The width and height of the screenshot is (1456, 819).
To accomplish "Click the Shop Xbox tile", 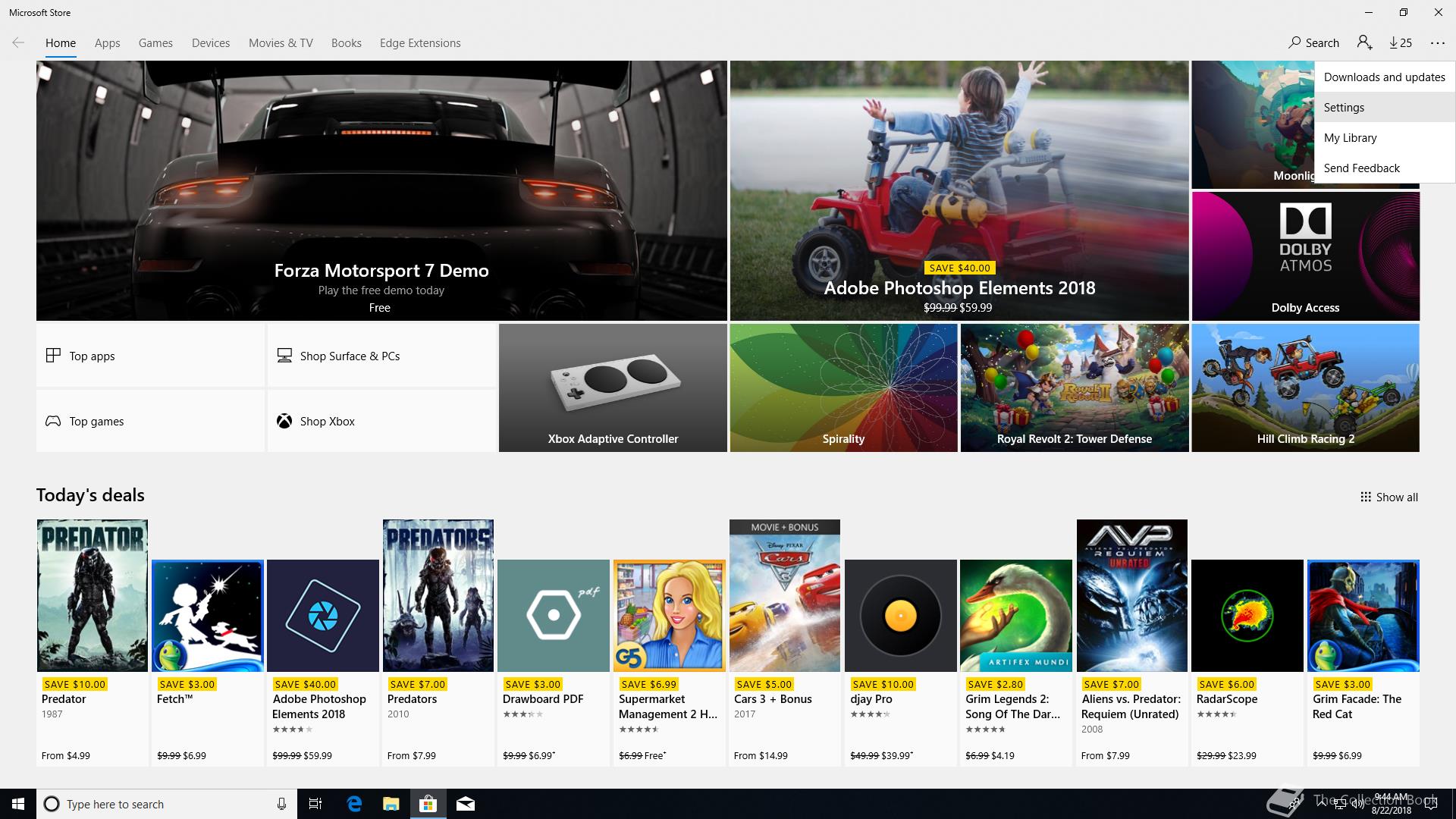I will [x=381, y=421].
